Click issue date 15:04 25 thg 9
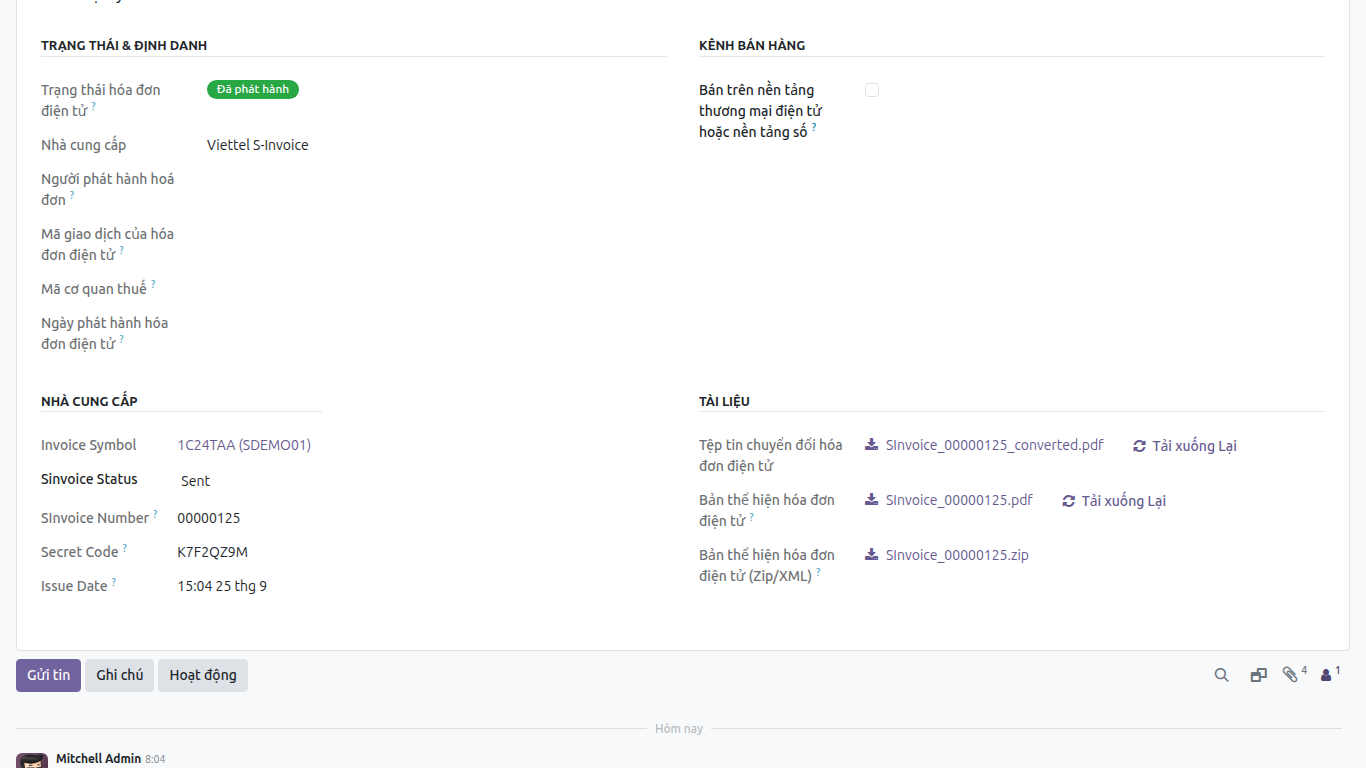The height and width of the screenshot is (768, 1366). (222, 586)
